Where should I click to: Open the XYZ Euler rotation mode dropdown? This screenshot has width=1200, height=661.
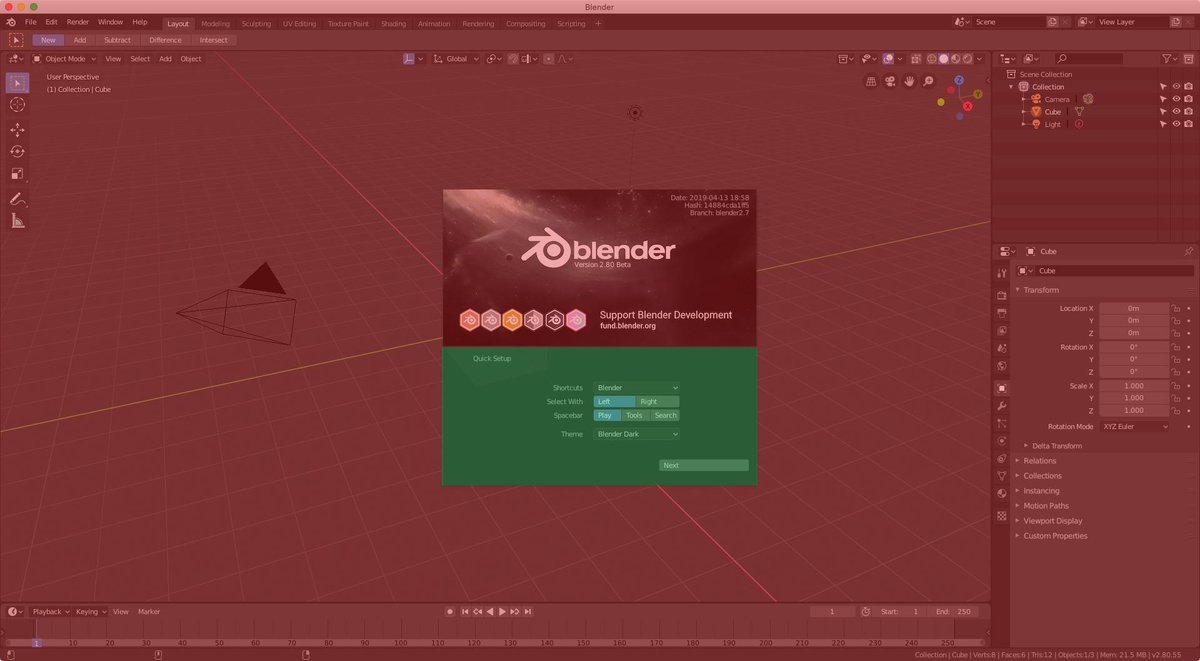pos(1134,426)
